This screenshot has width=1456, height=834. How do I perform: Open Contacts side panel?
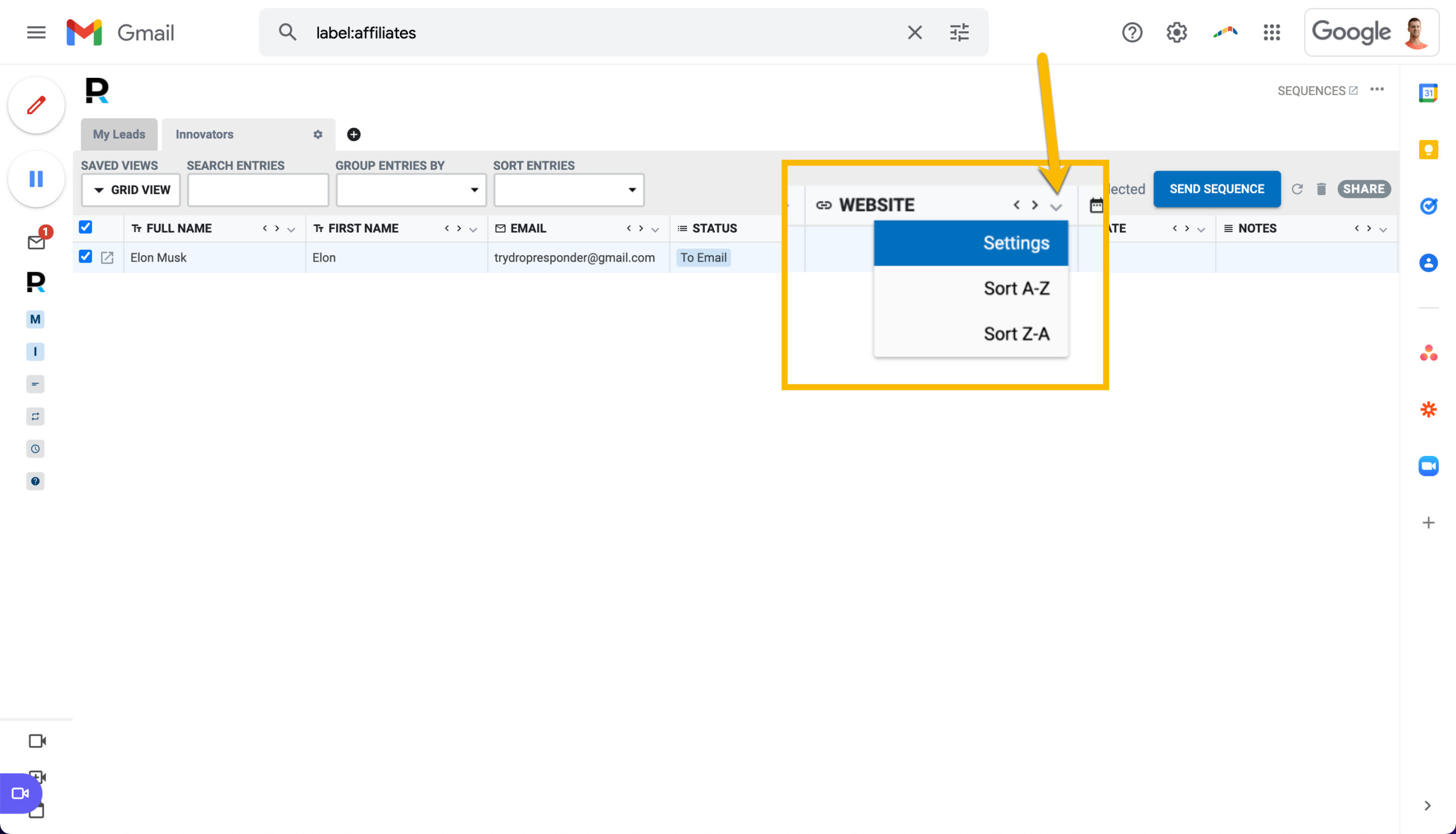tap(1428, 263)
